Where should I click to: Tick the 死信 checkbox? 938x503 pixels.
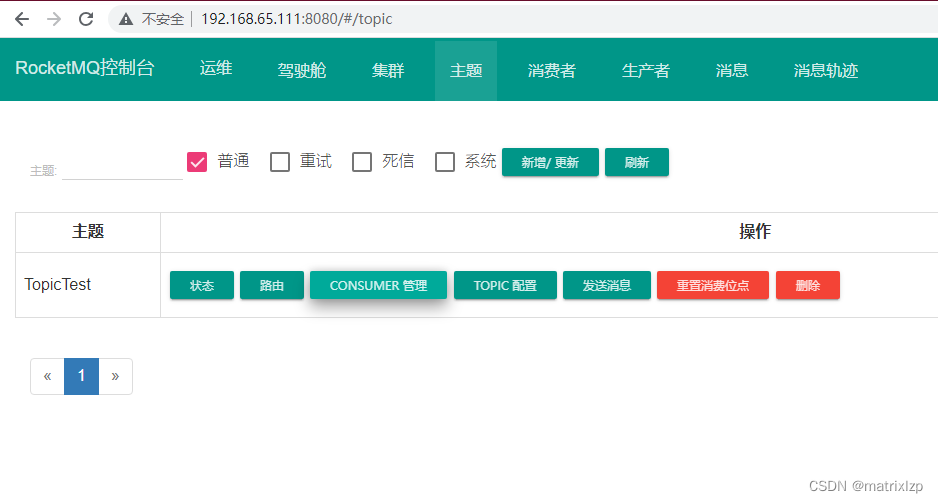tap(362, 162)
